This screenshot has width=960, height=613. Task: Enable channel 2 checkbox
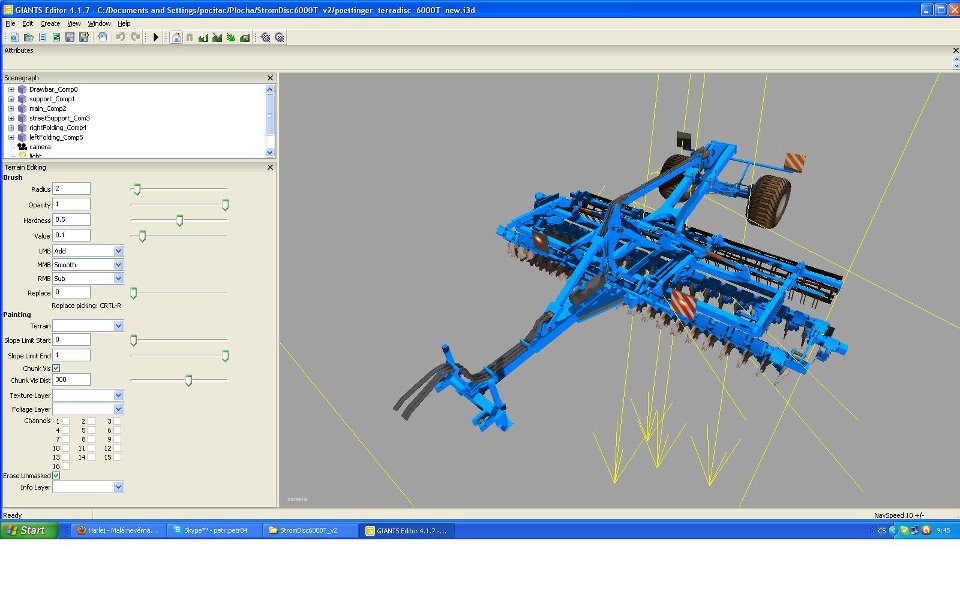point(91,421)
